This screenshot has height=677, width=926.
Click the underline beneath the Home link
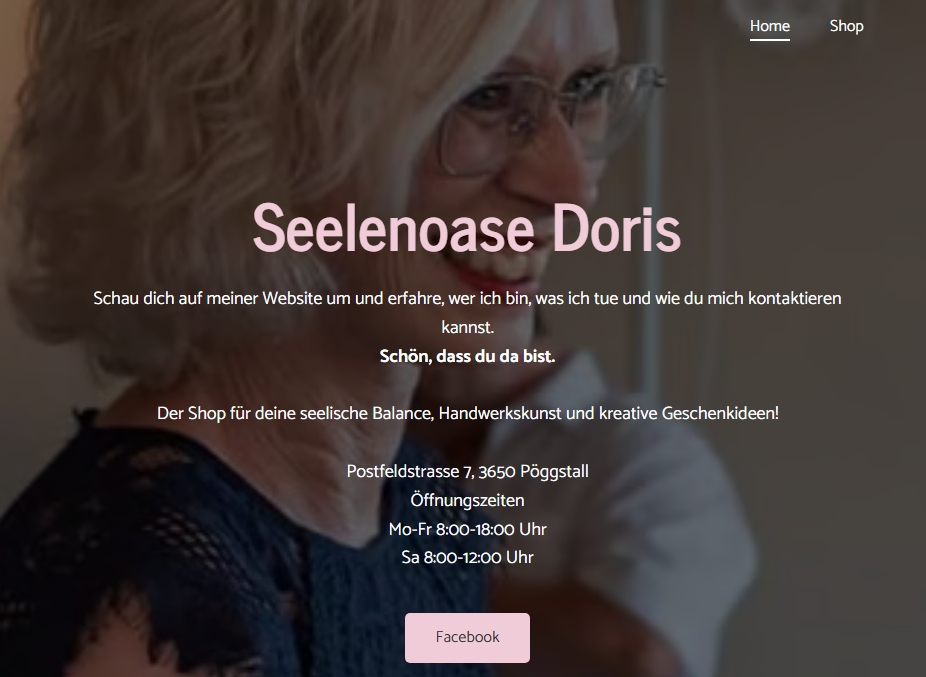point(770,40)
